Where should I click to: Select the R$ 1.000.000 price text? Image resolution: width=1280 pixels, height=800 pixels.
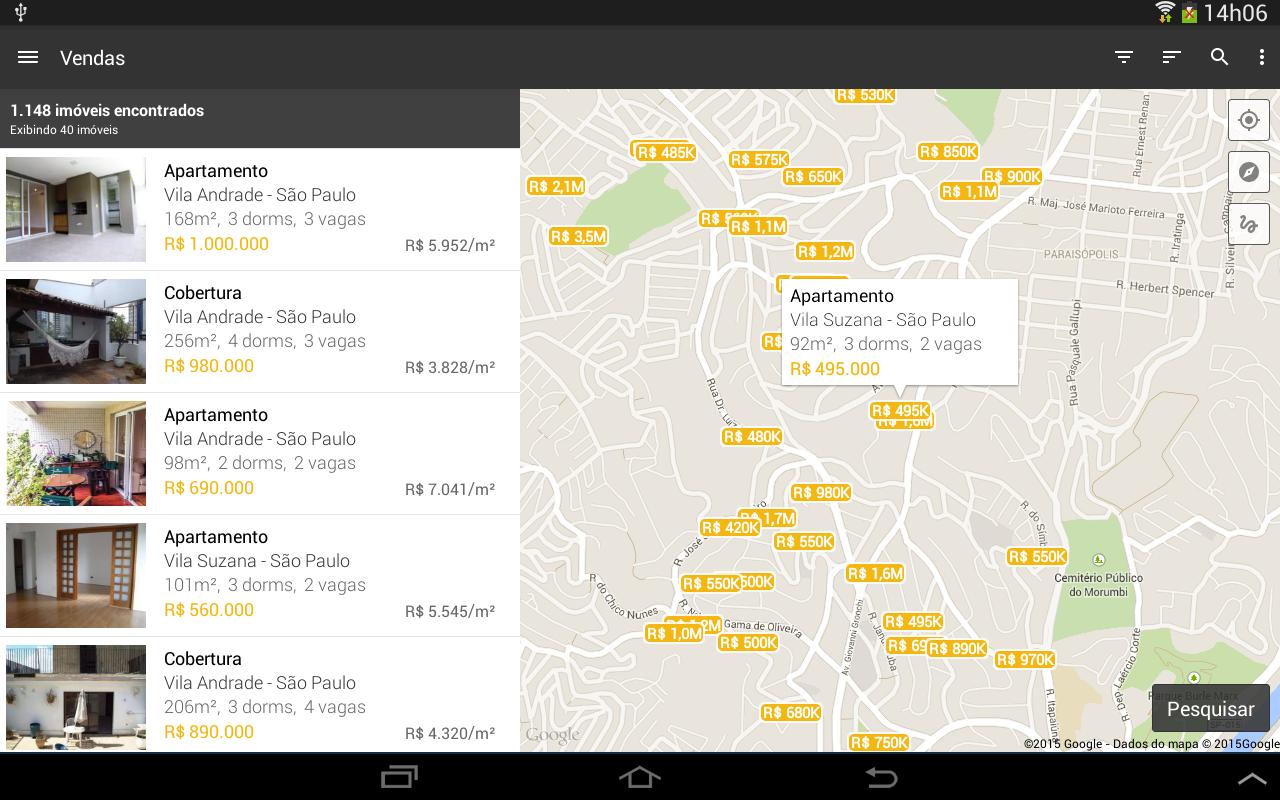(x=216, y=244)
